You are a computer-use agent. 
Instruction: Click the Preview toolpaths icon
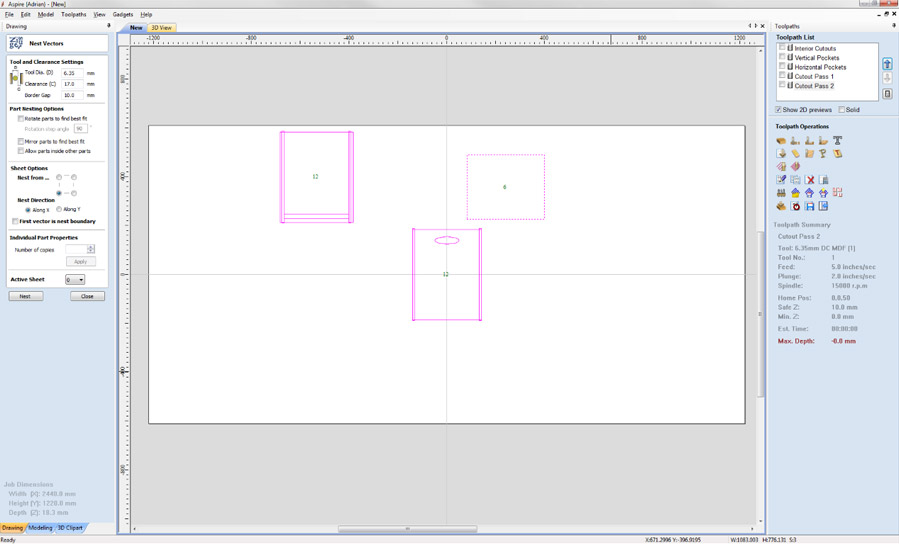click(781, 206)
